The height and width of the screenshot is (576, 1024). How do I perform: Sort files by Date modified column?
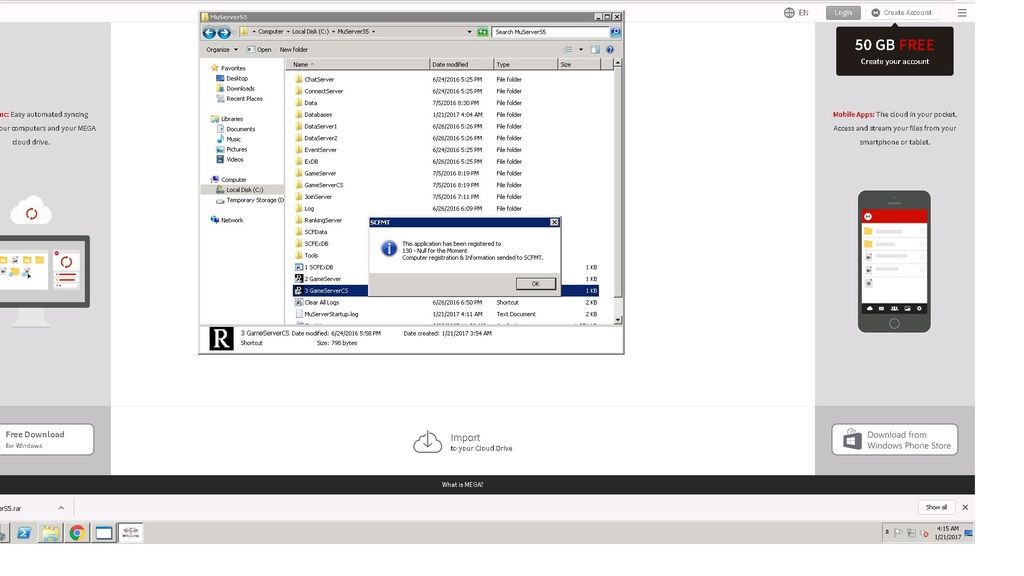coord(450,64)
